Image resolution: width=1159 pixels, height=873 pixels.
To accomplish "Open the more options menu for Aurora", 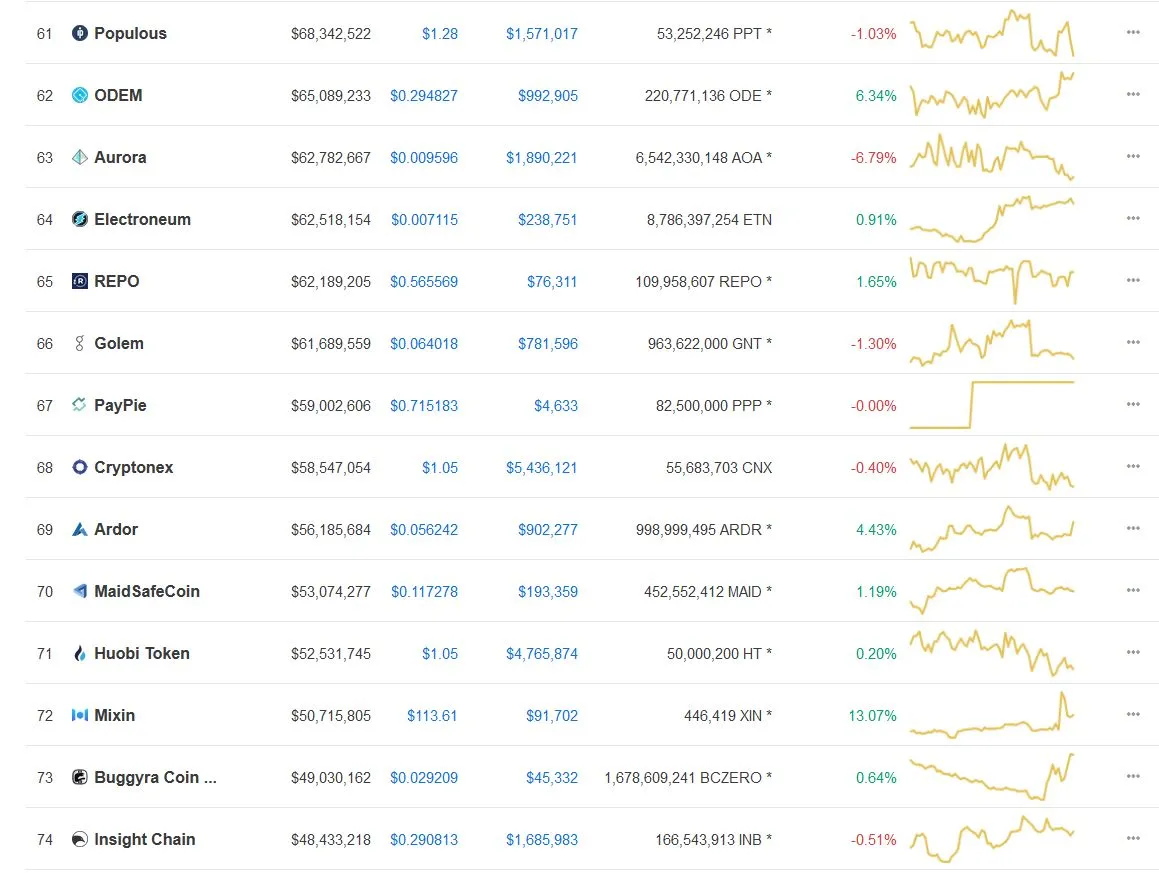I will [x=1133, y=157].
